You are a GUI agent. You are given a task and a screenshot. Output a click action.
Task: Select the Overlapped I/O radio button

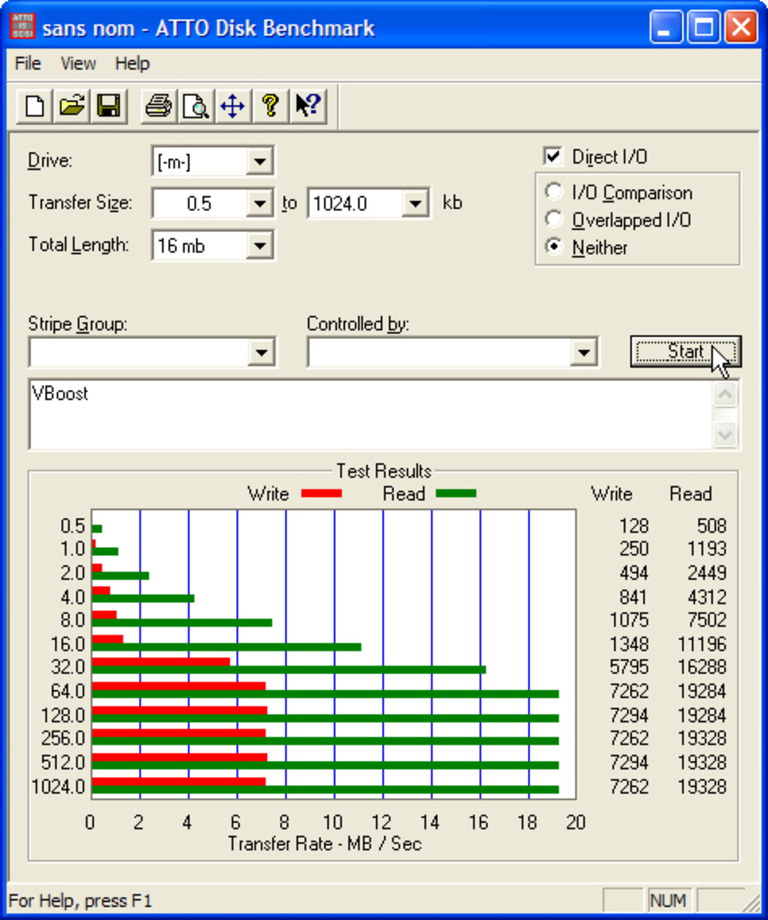(x=553, y=219)
